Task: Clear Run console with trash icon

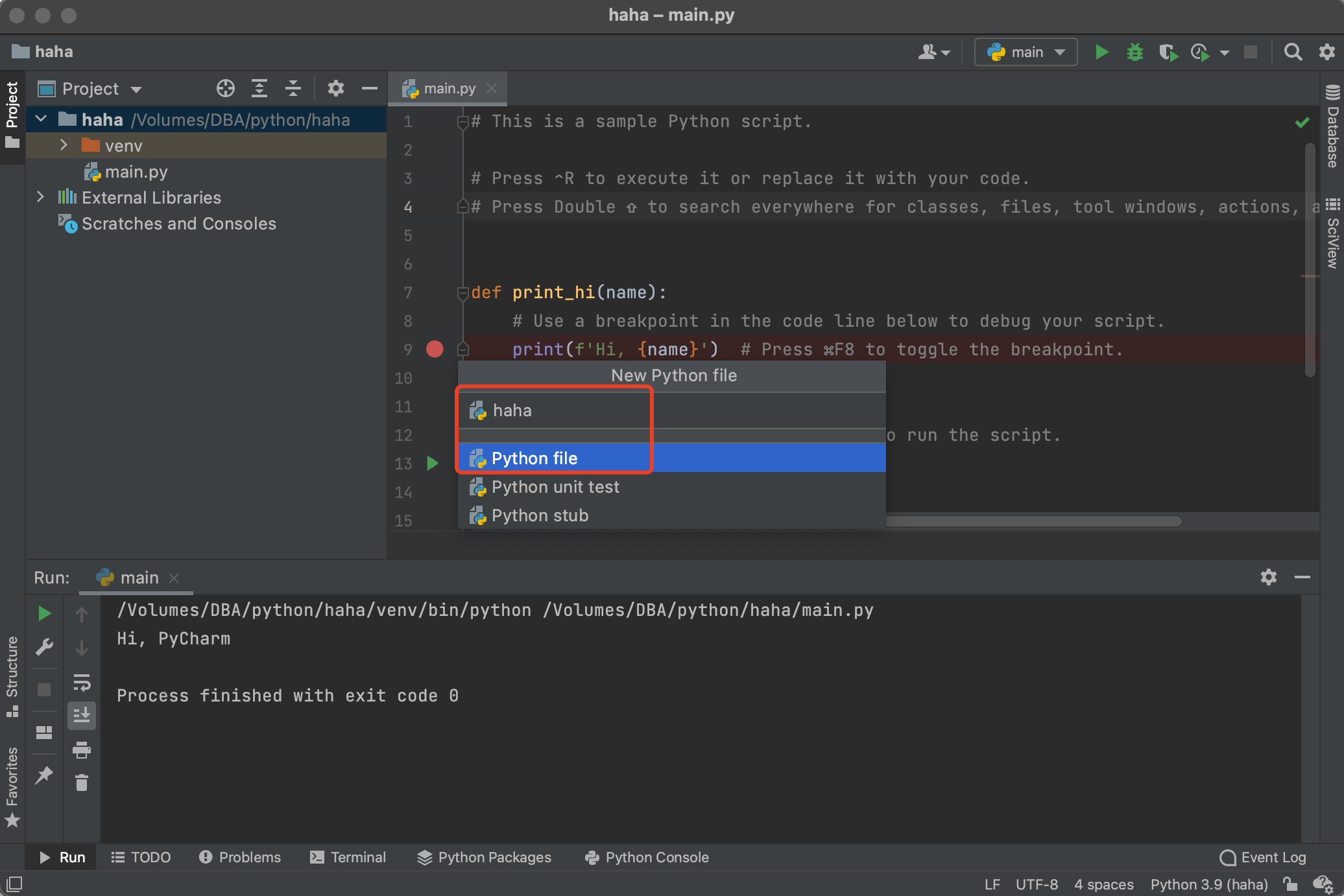Action: coord(82,783)
